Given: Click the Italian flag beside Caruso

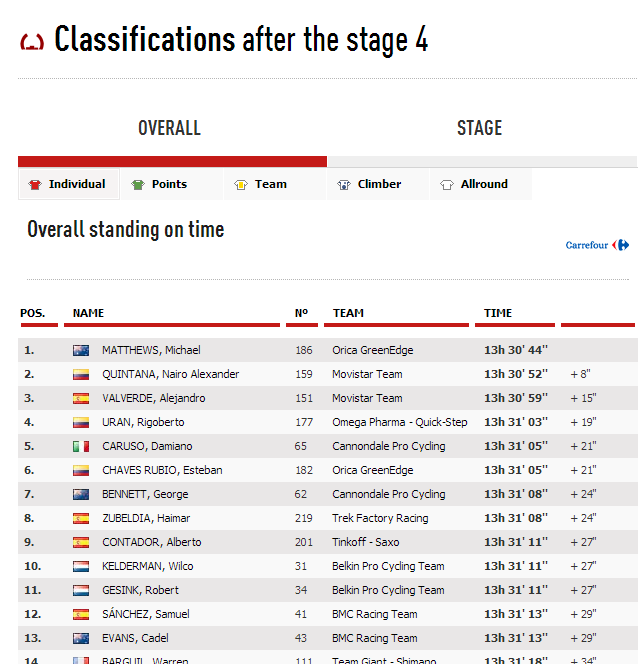Looking at the screenshot, I should [x=81, y=447].
